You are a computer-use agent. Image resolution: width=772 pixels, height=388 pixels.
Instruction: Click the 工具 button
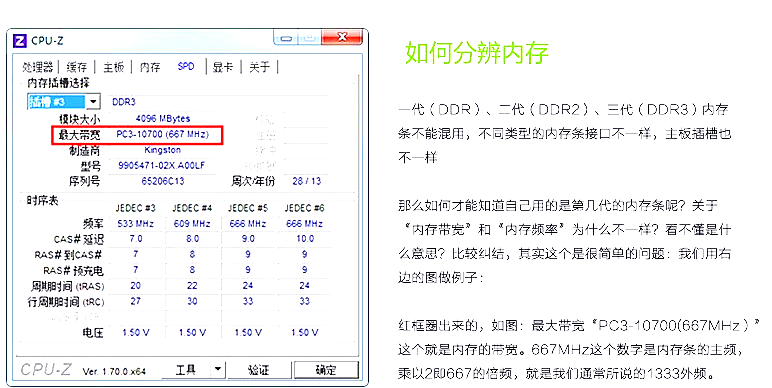[186, 369]
